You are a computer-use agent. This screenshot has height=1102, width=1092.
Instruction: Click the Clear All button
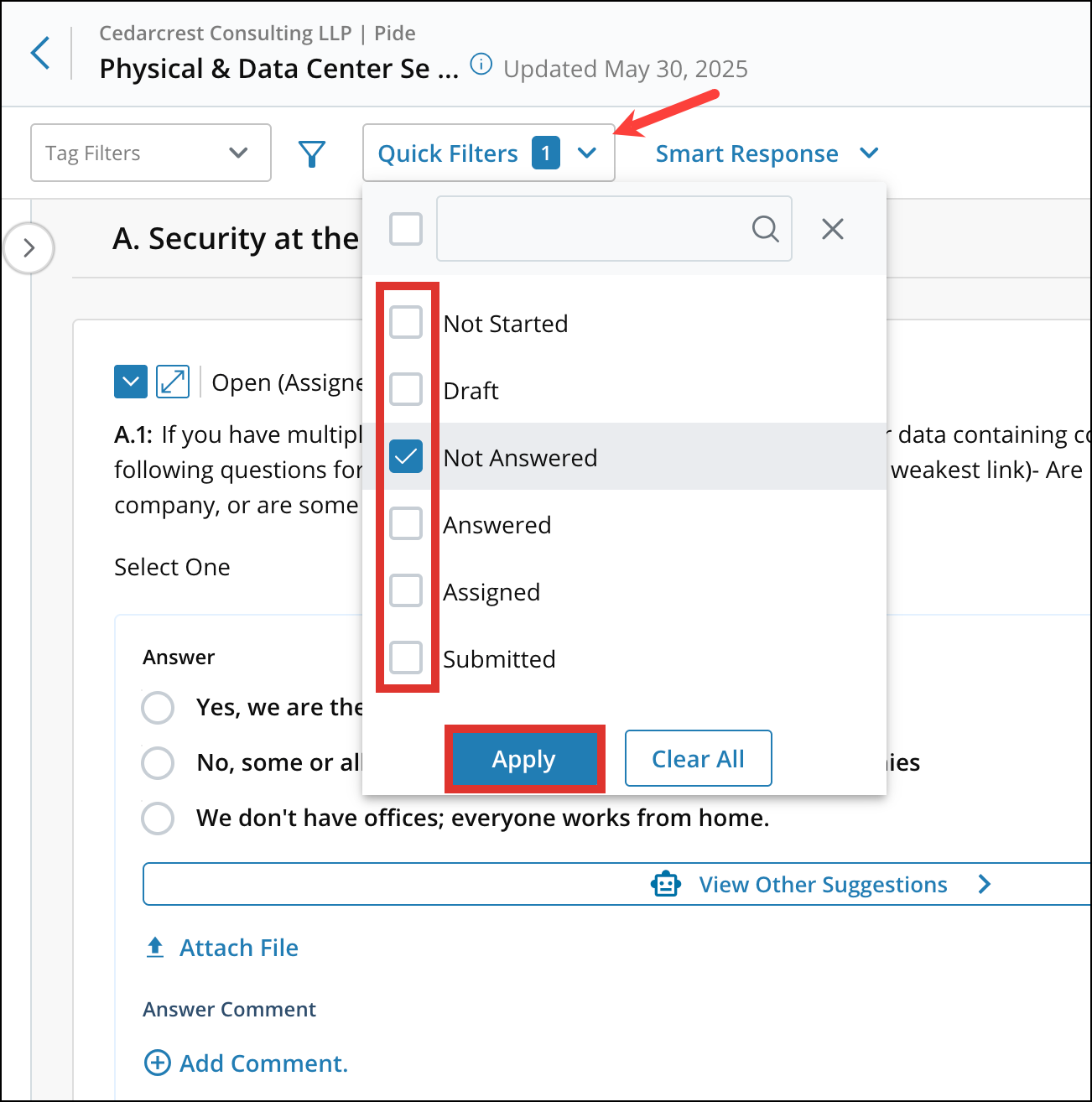(x=698, y=758)
